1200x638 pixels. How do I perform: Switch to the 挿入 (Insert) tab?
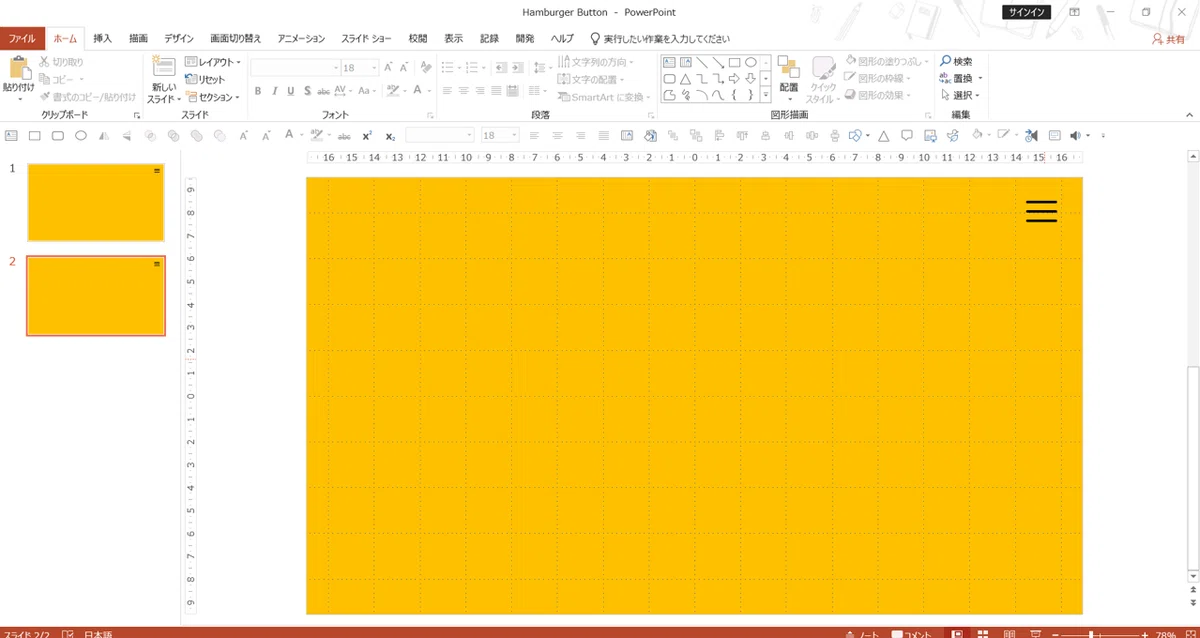pos(102,39)
